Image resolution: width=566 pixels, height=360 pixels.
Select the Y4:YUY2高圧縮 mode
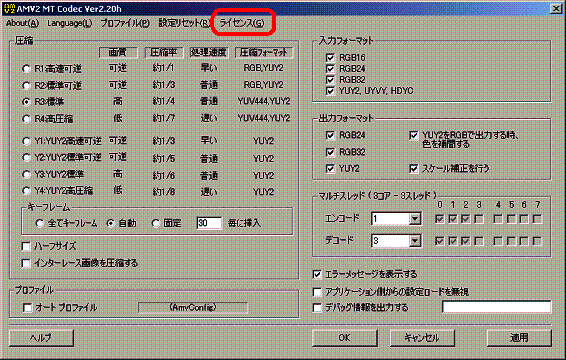[x=26, y=191]
